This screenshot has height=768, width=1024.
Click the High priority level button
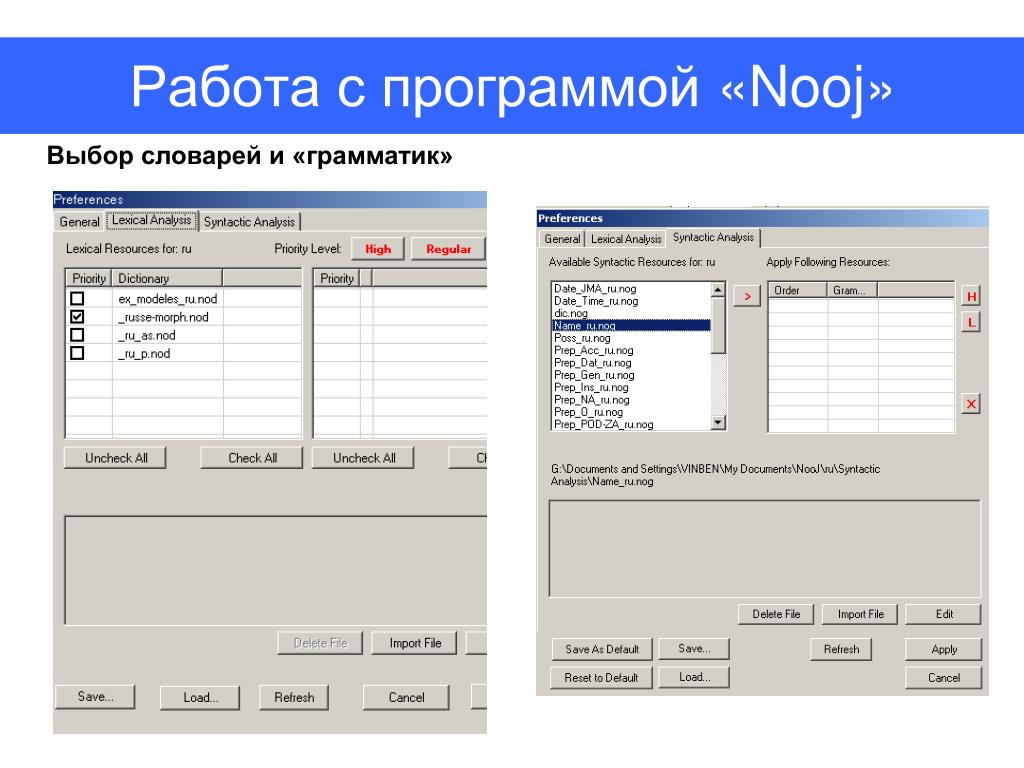pyautogui.click(x=378, y=249)
